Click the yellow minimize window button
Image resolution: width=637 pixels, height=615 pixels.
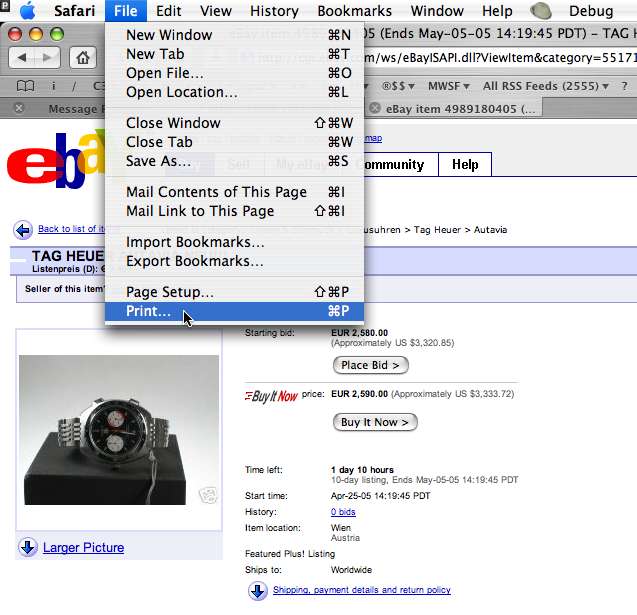click(x=36, y=34)
